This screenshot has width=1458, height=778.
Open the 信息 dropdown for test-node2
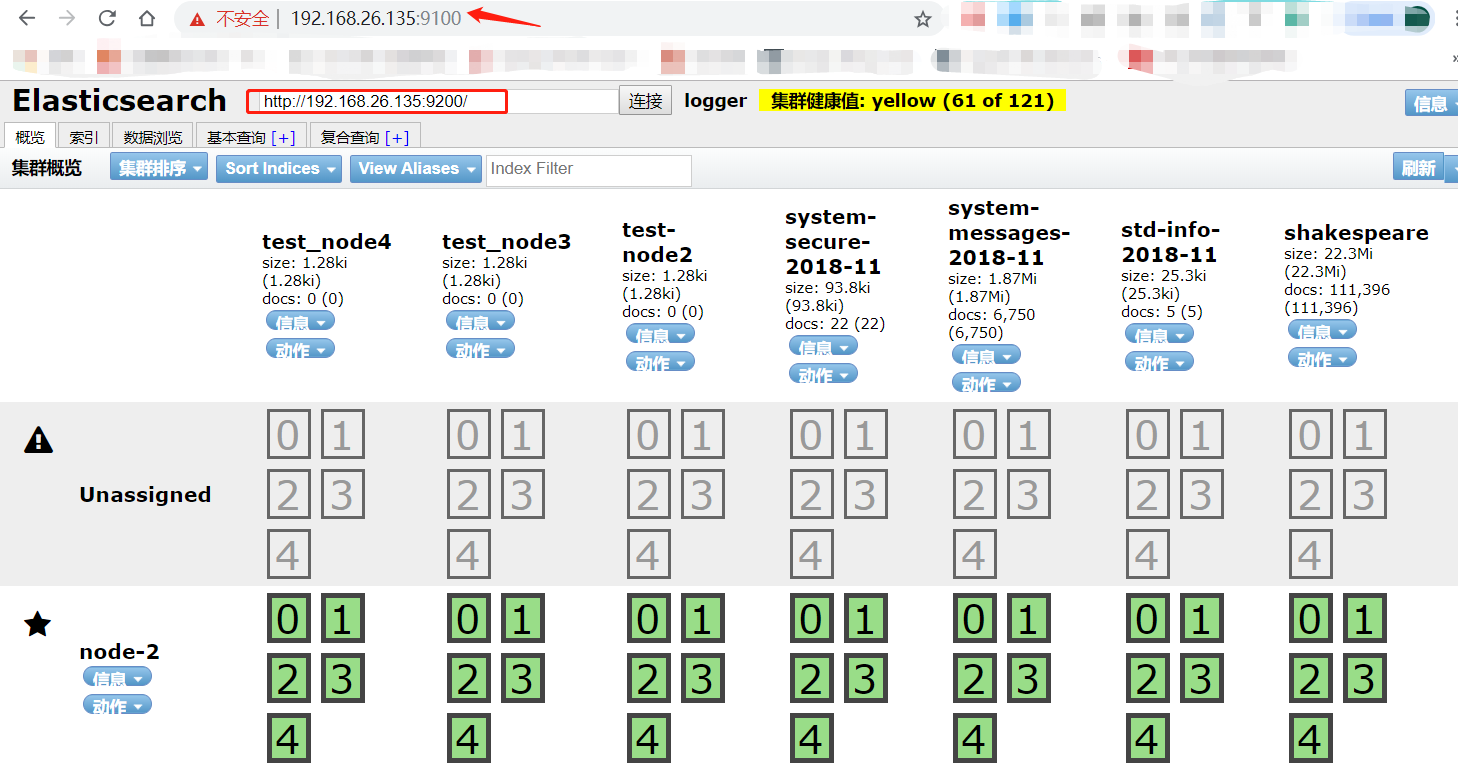pyautogui.click(x=660, y=334)
